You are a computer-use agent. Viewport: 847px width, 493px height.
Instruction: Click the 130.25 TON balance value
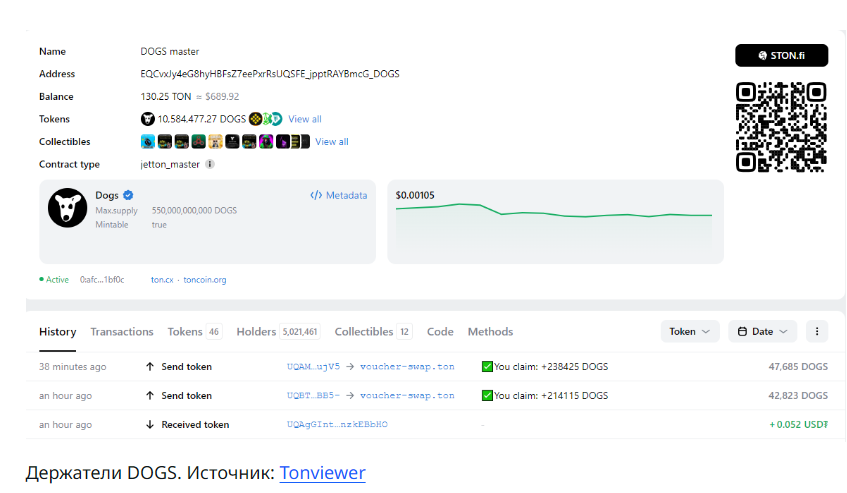click(166, 96)
